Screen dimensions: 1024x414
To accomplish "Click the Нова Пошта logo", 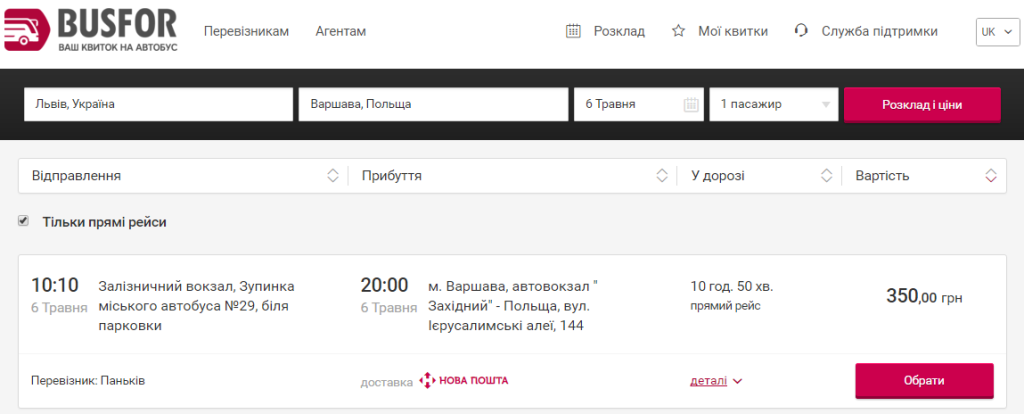I will click(x=463, y=381).
